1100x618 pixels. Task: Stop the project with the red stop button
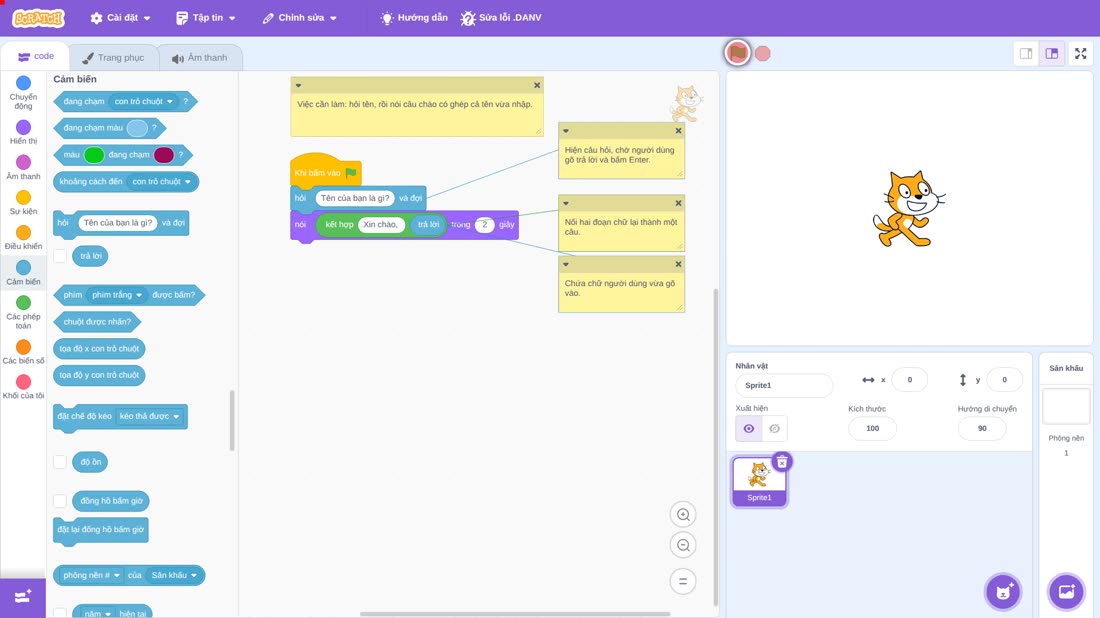click(763, 53)
